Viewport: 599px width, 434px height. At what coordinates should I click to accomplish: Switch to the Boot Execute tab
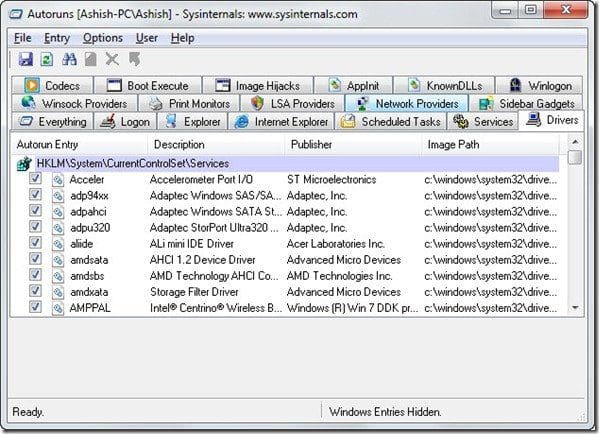tap(148, 85)
